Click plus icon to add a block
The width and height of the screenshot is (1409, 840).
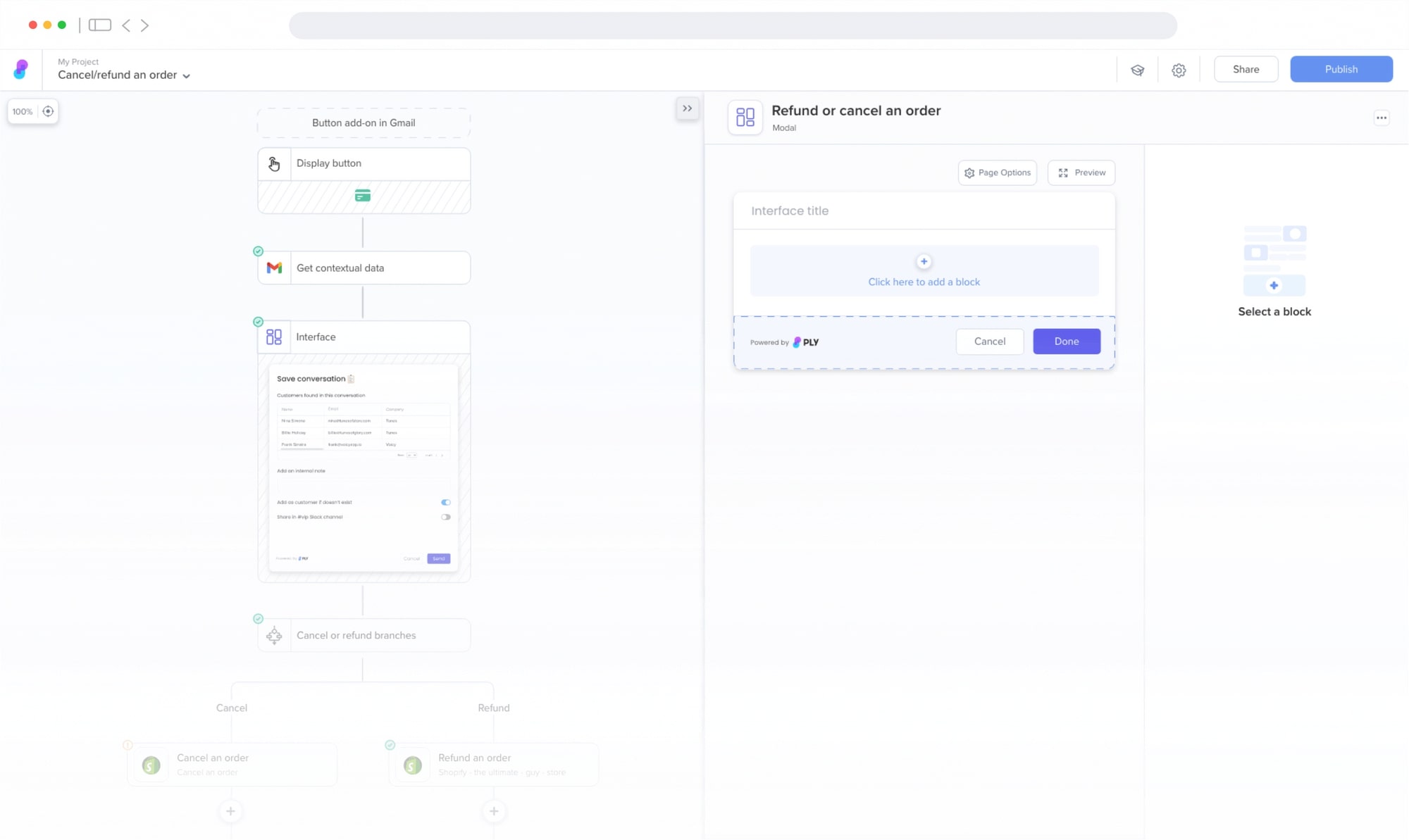(x=924, y=261)
